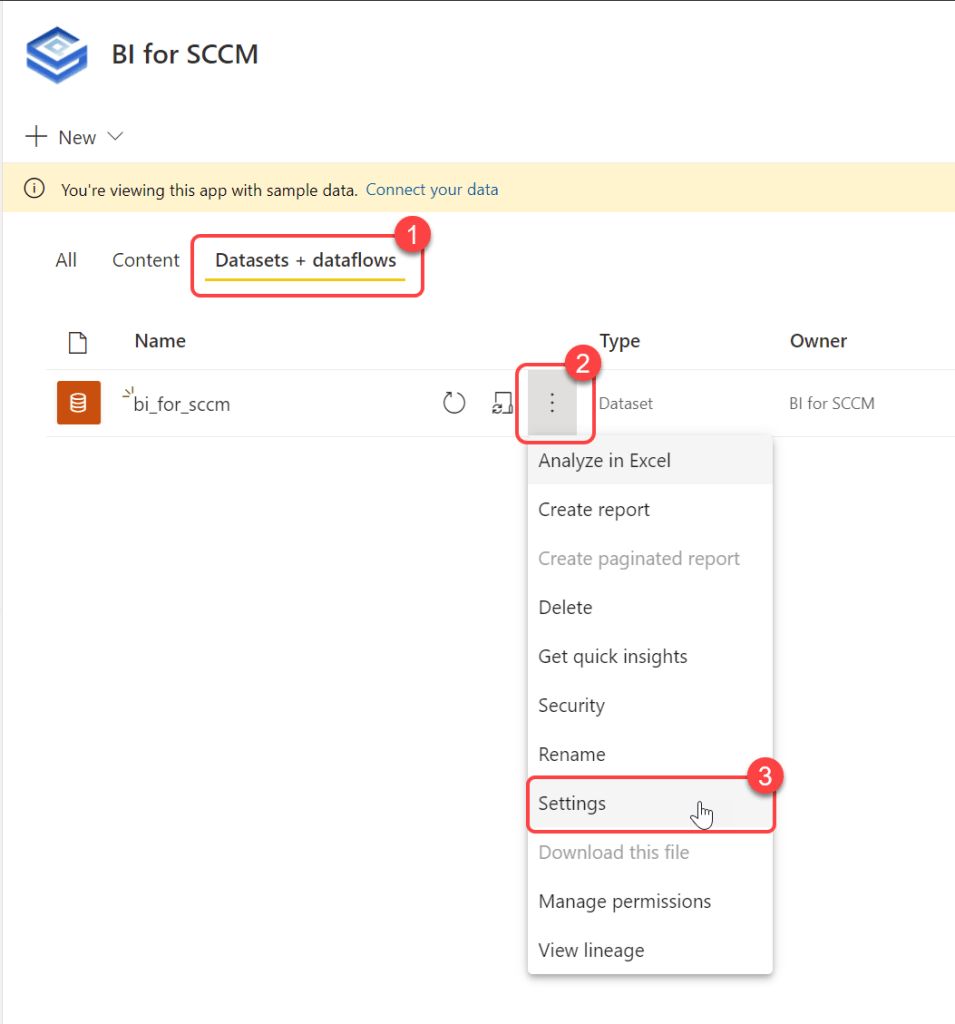Screen dimensions: 955x1024
Task: Click the Schedule refresh icon
Action: [x=502, y=403]
